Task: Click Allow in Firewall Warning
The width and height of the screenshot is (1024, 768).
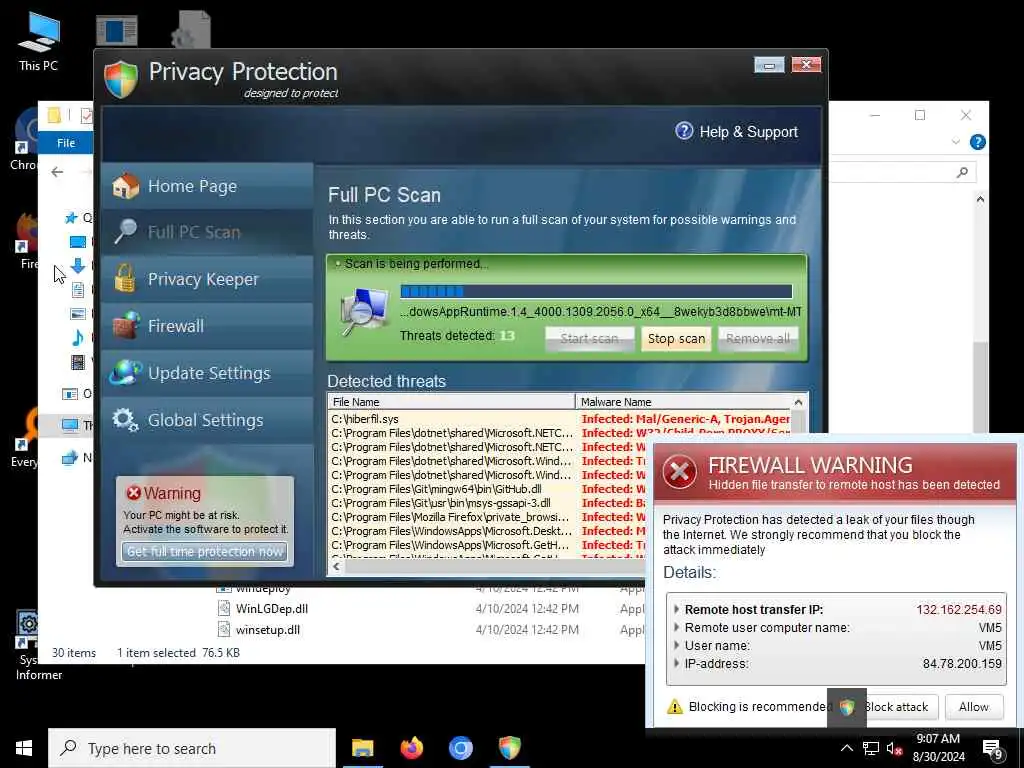Action: [x=973, y=707]
